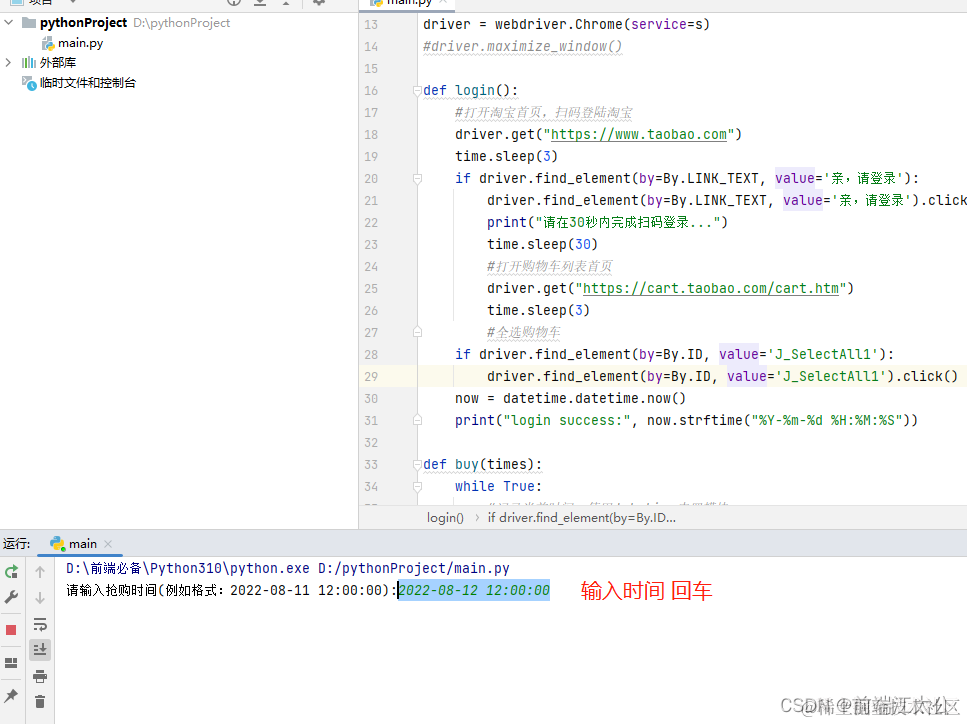This screenshot has width=967, height=724.
Task: Click the up arrow in Run console toolbar
Action: click(x=40, y=572)
